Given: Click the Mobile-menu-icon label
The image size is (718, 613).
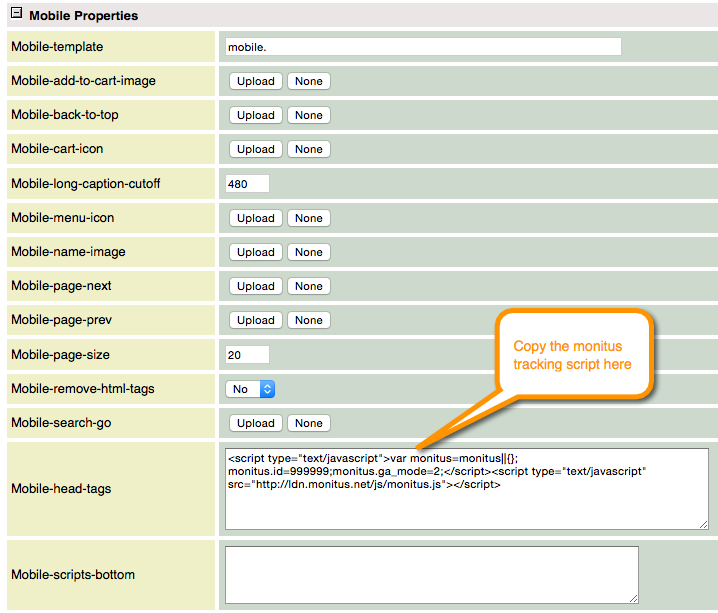Looking at the screenshot, I should [63, 218].
